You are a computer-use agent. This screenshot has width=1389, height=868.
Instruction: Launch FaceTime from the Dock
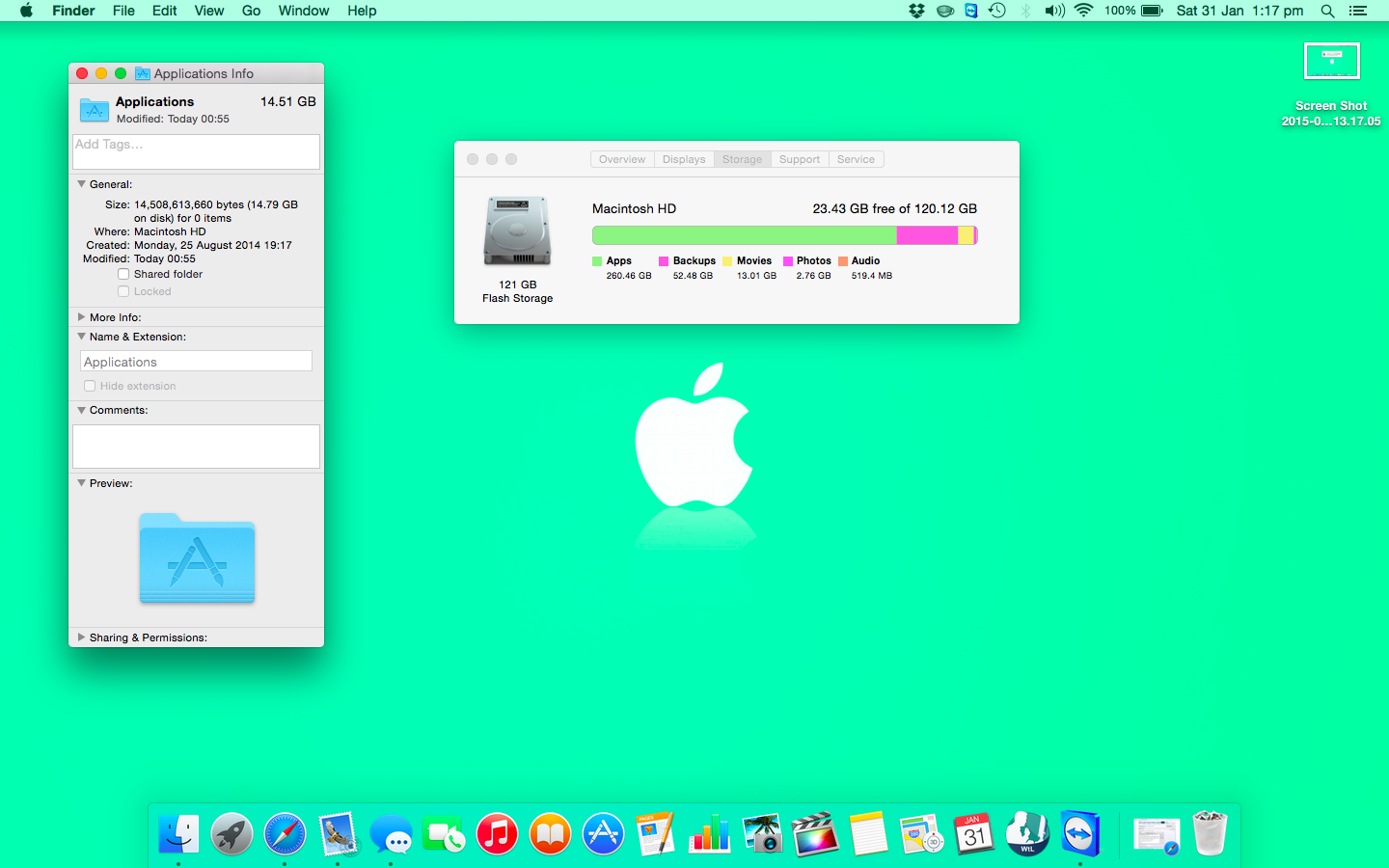click(445, 834)
